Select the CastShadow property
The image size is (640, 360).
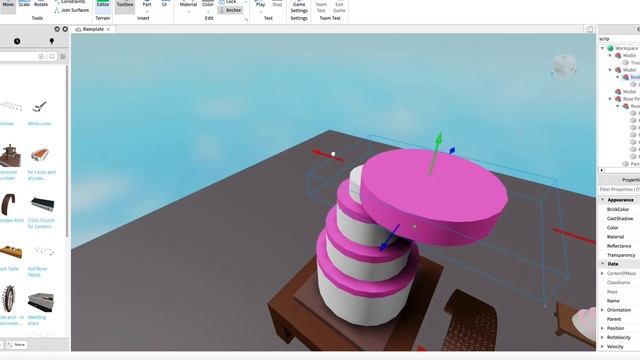[x=620, y=219]
